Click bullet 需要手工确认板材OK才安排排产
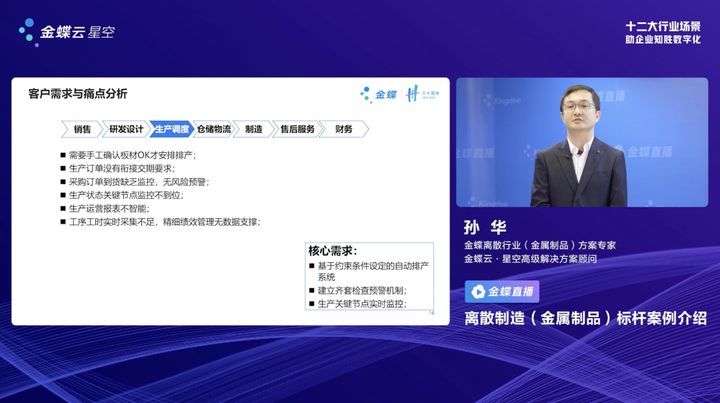 pos(132,155)
